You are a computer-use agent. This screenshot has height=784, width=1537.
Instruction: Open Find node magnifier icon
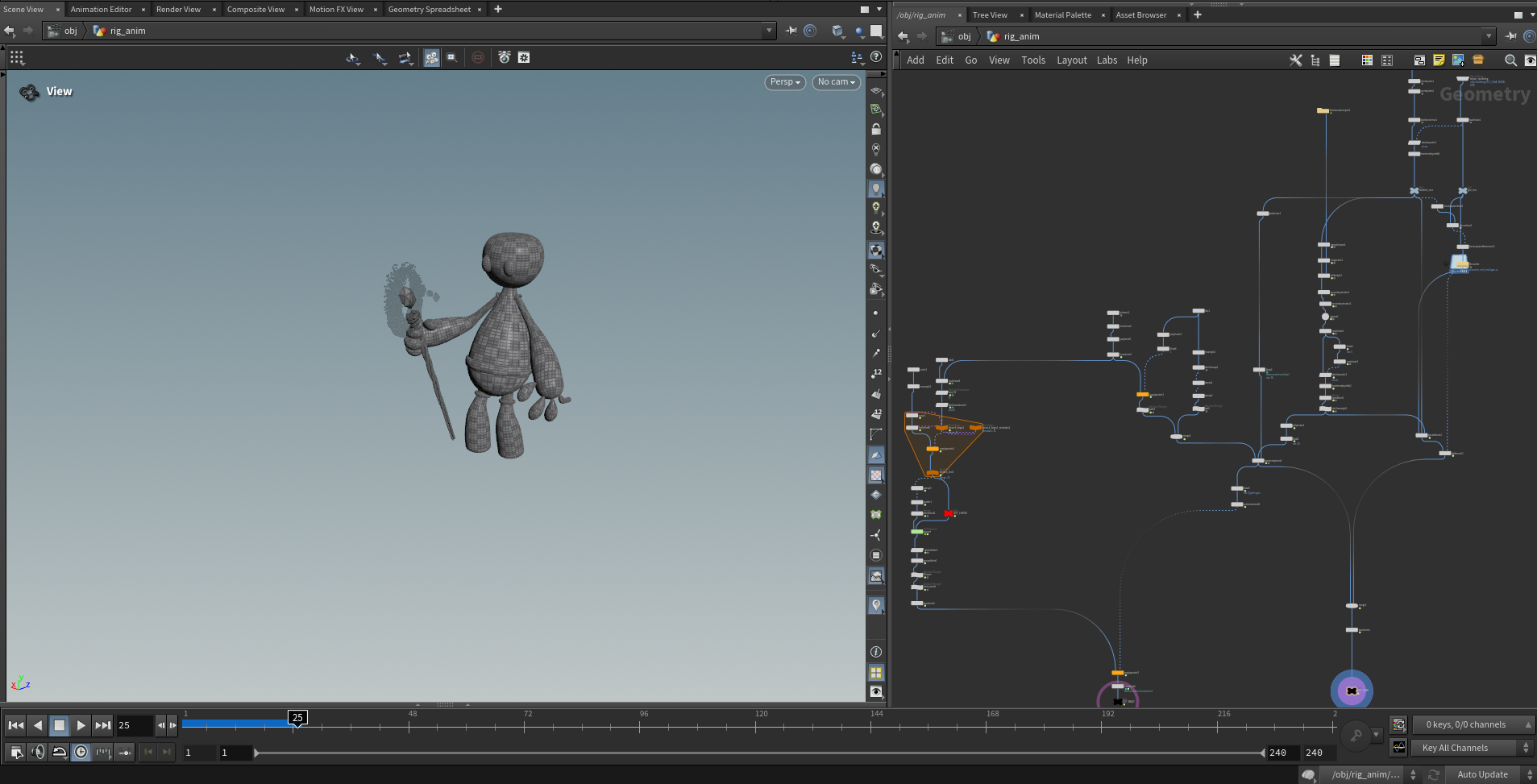coord(1510,60)
